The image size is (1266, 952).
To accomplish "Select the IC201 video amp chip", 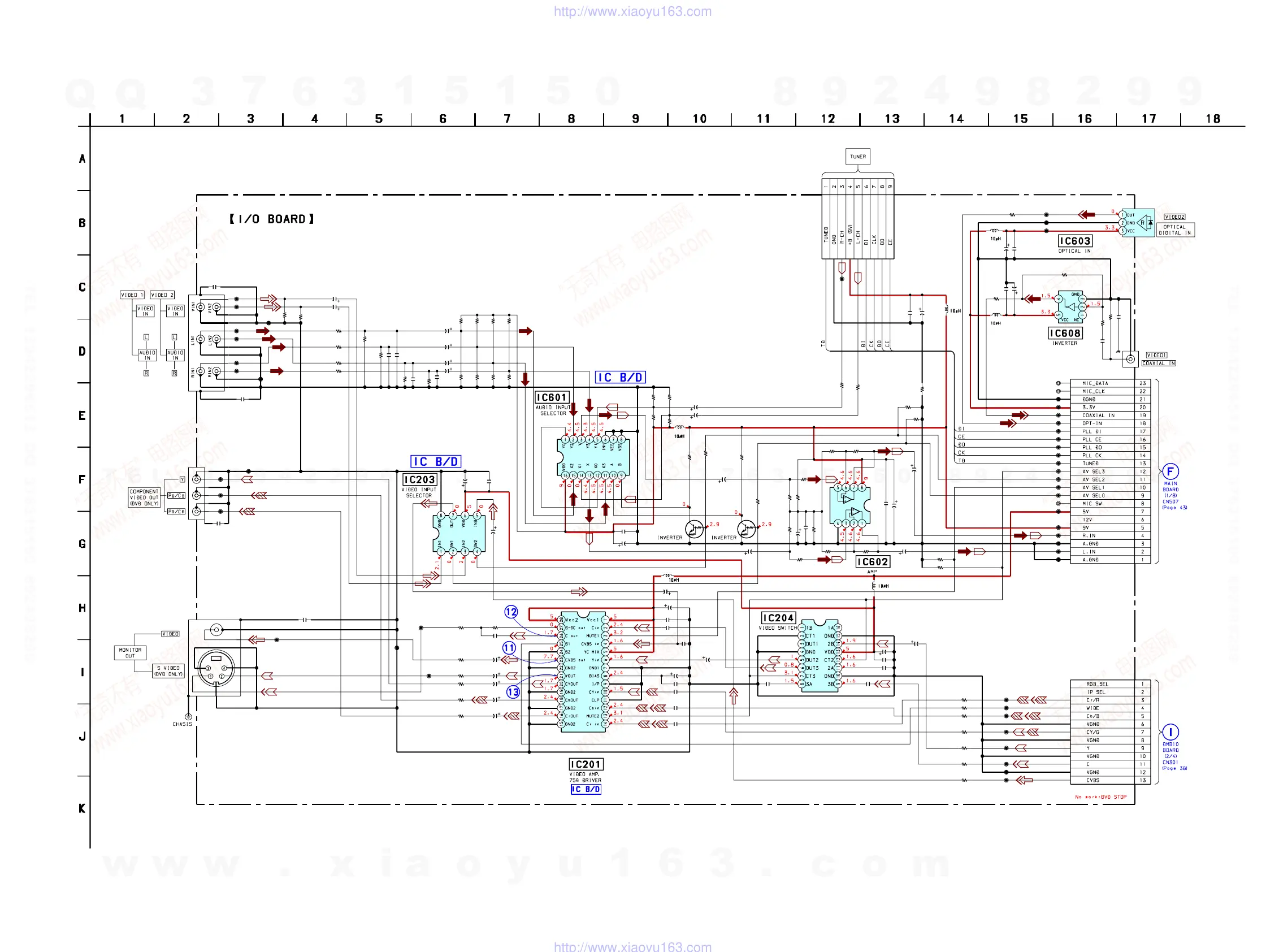I will [x=583, y=672].
